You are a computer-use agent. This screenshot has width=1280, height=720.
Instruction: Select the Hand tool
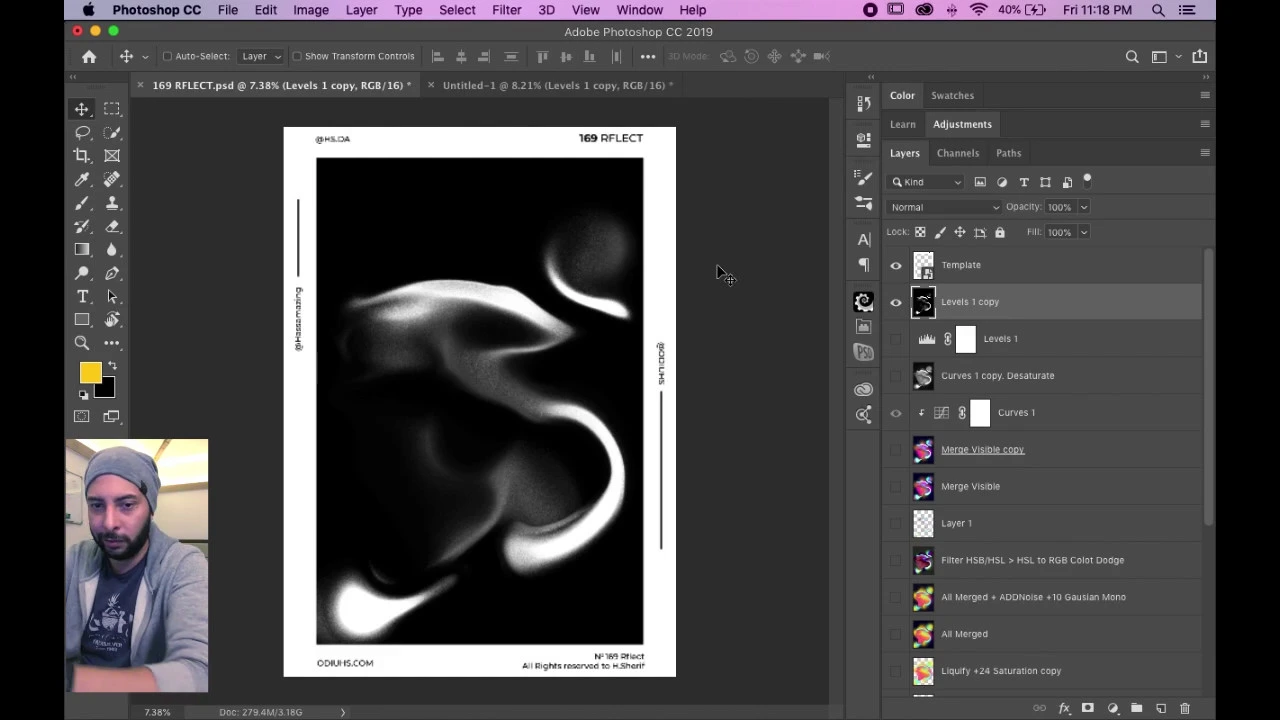(112, 320)
